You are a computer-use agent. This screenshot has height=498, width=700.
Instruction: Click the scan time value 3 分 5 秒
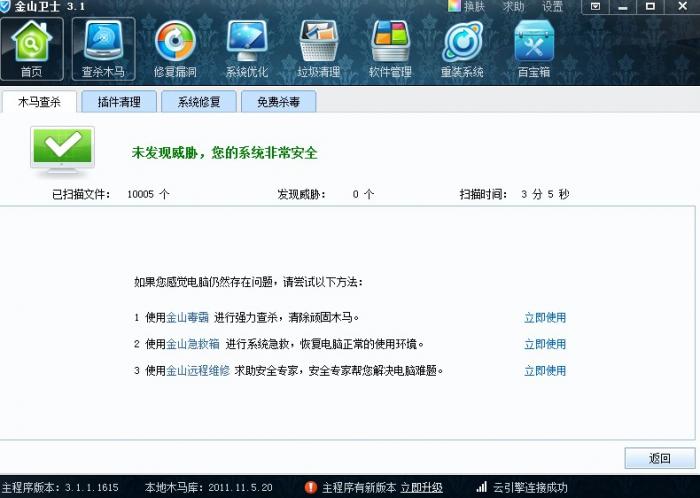coord(545,194)
